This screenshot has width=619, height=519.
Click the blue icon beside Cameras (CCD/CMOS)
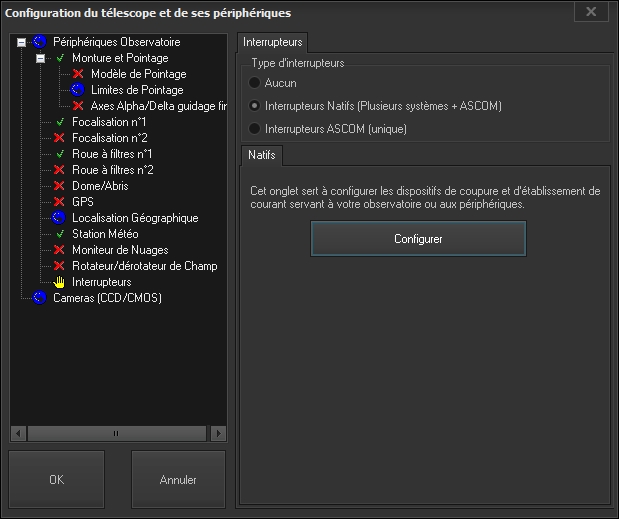(40, 298)
